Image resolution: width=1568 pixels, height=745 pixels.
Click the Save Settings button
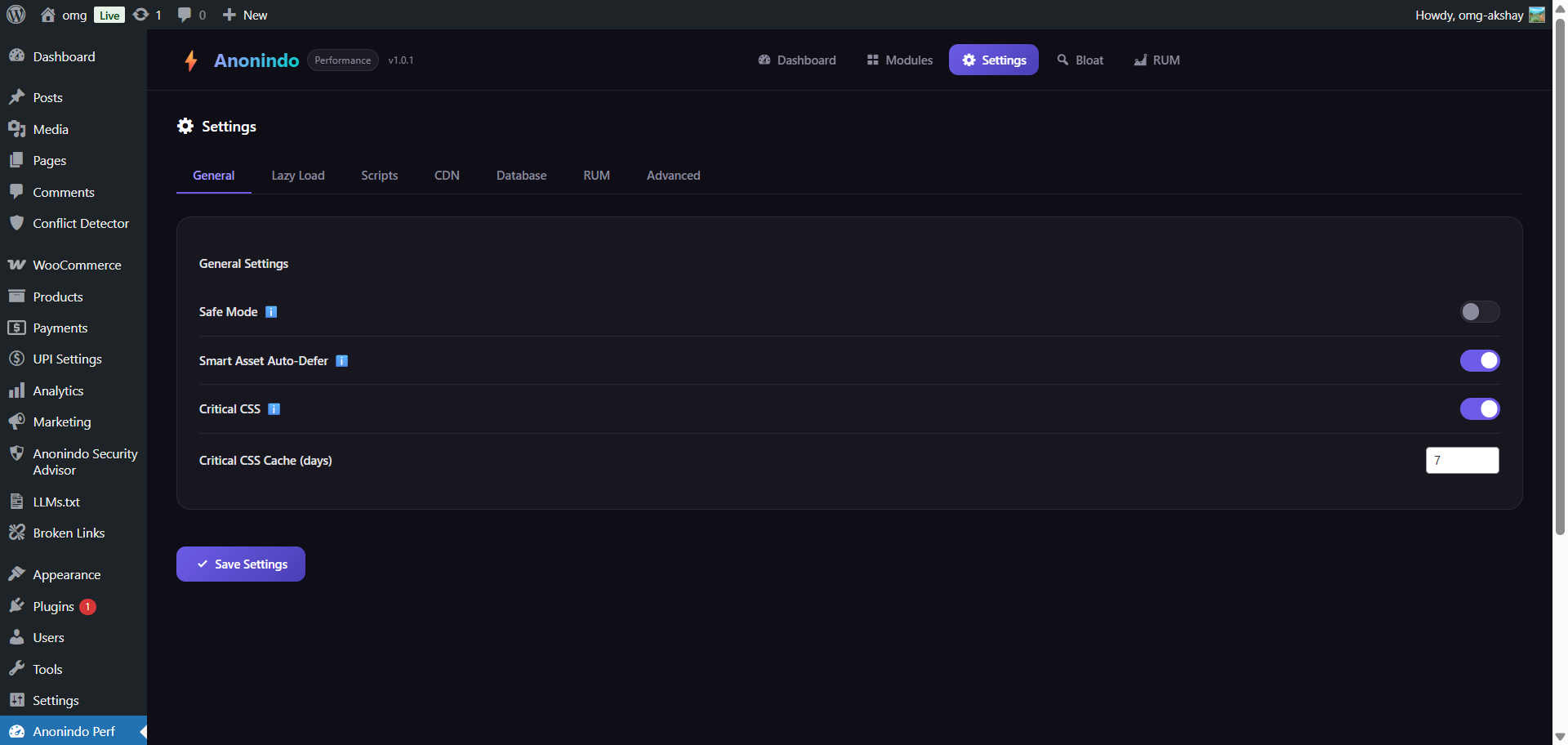click(241, 564)
